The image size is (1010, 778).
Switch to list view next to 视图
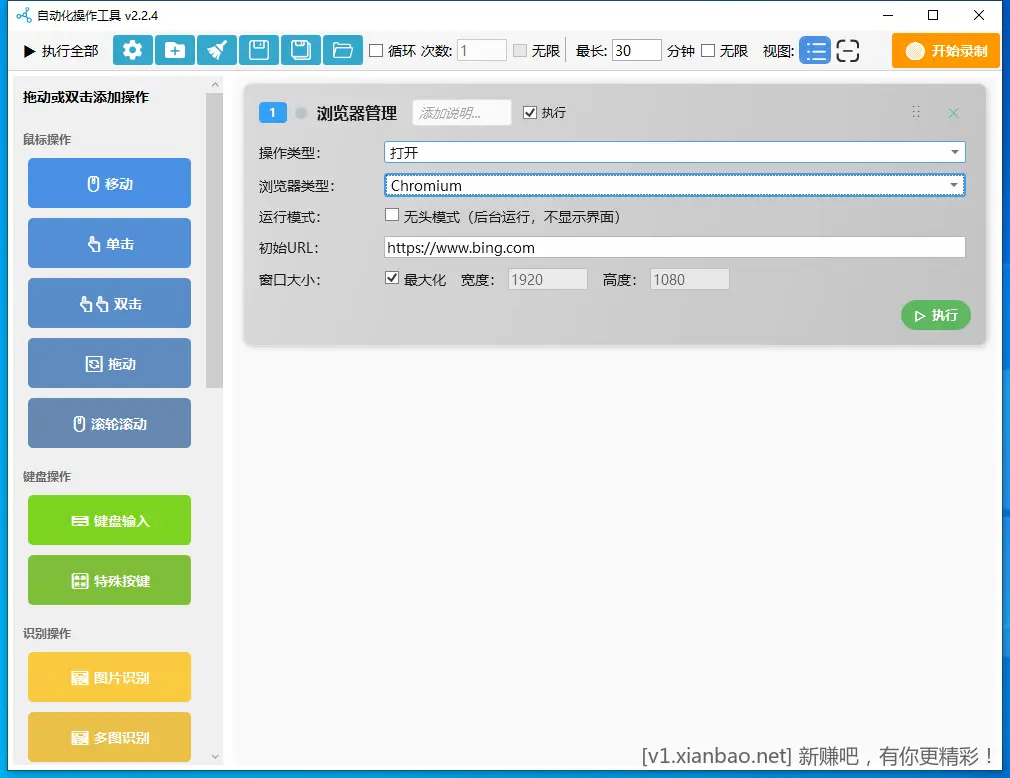tap(815, 48)
